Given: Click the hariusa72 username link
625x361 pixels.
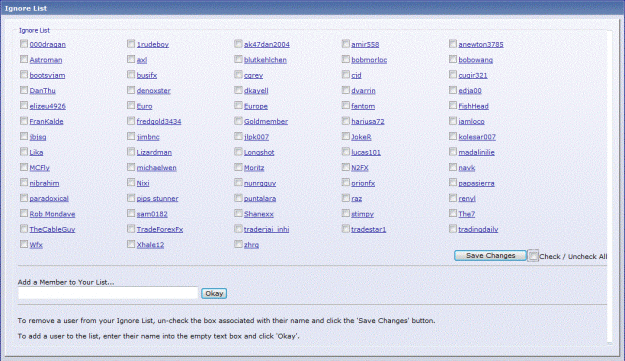Looking at the screenshot, I should (x=368, y=122).
